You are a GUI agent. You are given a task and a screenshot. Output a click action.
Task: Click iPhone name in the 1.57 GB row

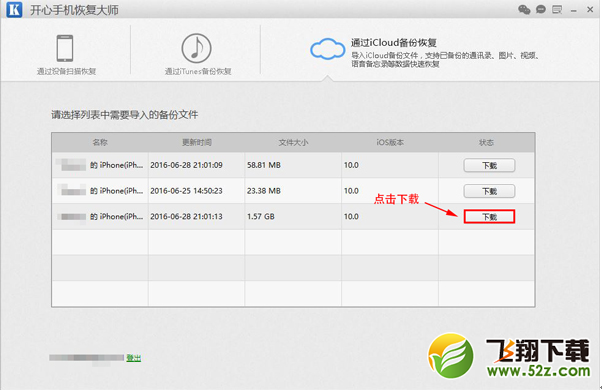pyautogui.click(x=100, y=216)
